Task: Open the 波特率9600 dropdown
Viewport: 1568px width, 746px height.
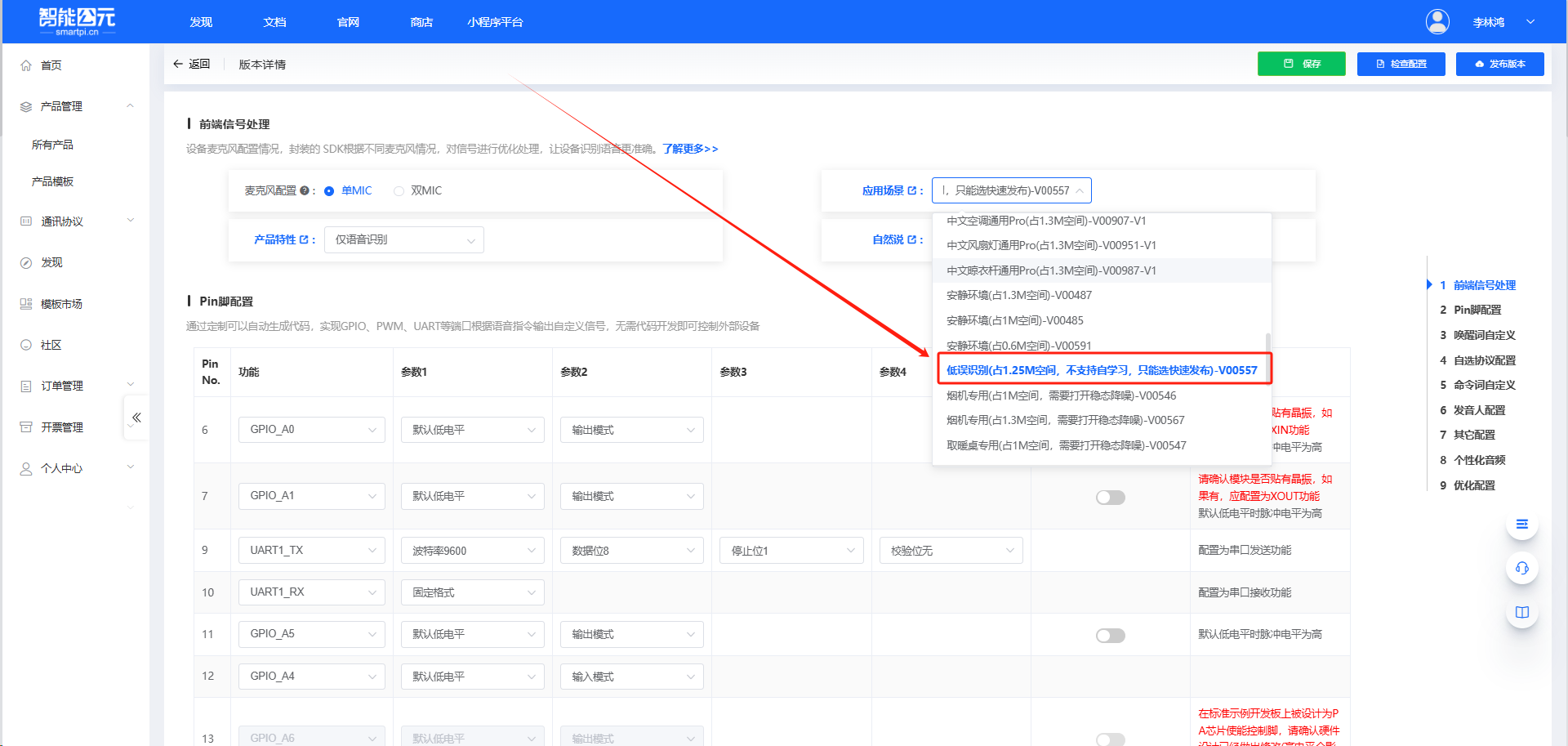Action: [x=472, y=551]
